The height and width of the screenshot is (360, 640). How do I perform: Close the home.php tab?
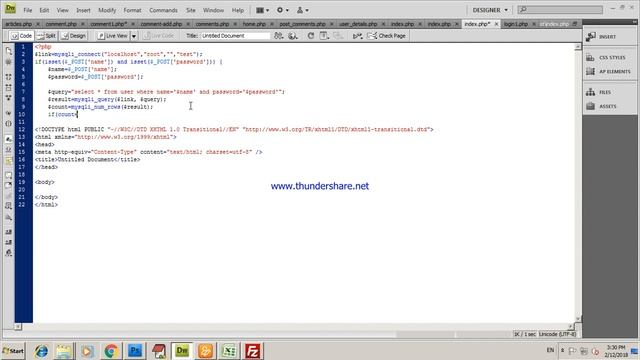272,24
